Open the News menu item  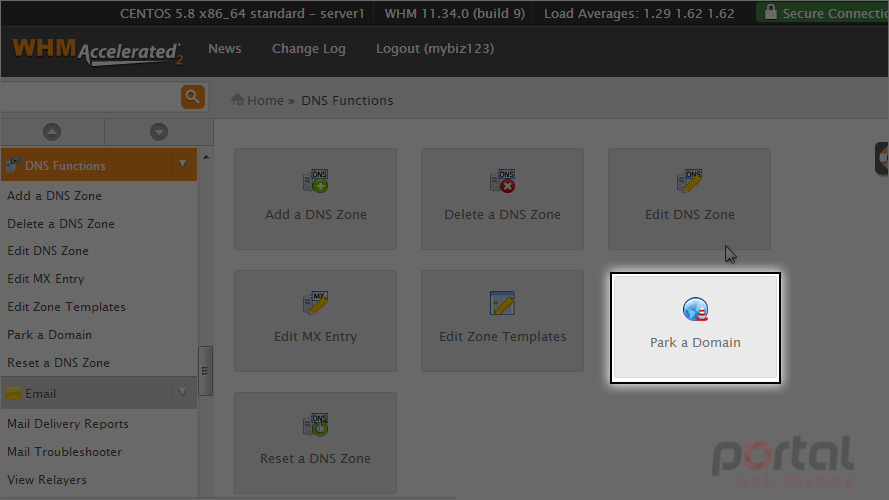[x=225, y=49]
